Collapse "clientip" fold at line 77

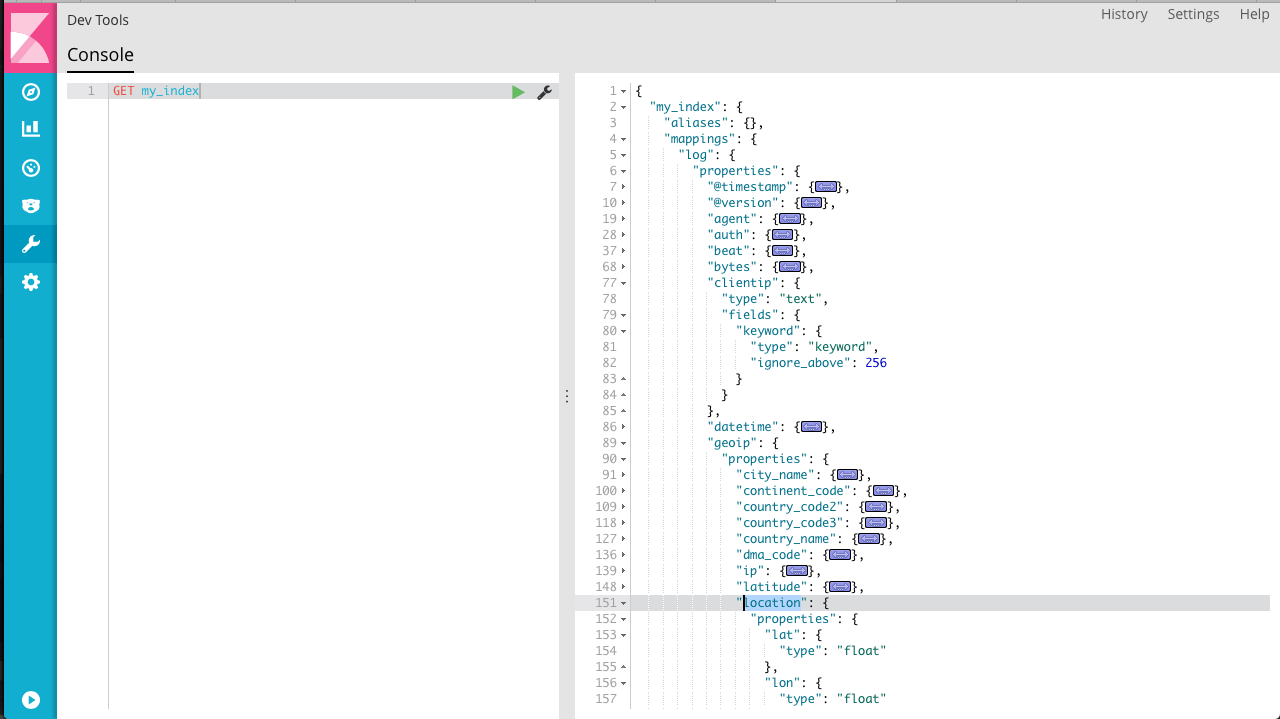pos(624,283)
